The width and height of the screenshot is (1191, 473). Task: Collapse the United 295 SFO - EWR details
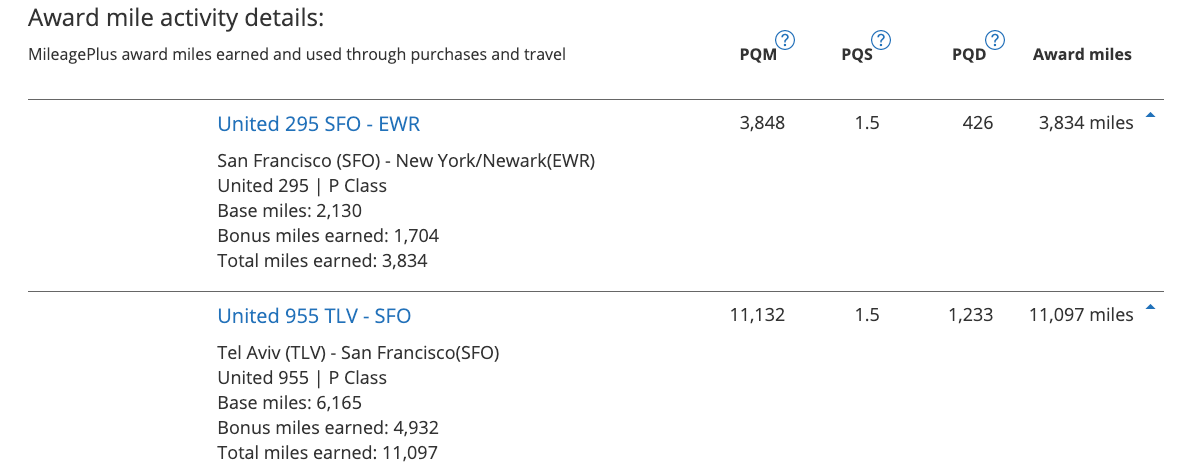(x=1150, y=116)
